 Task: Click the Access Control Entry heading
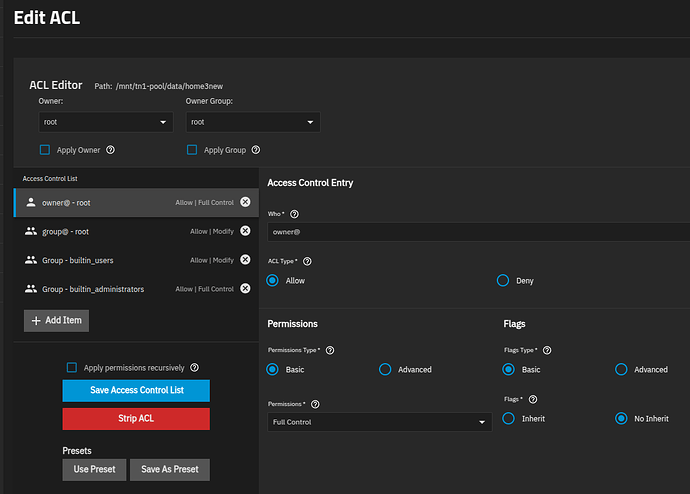310,183
